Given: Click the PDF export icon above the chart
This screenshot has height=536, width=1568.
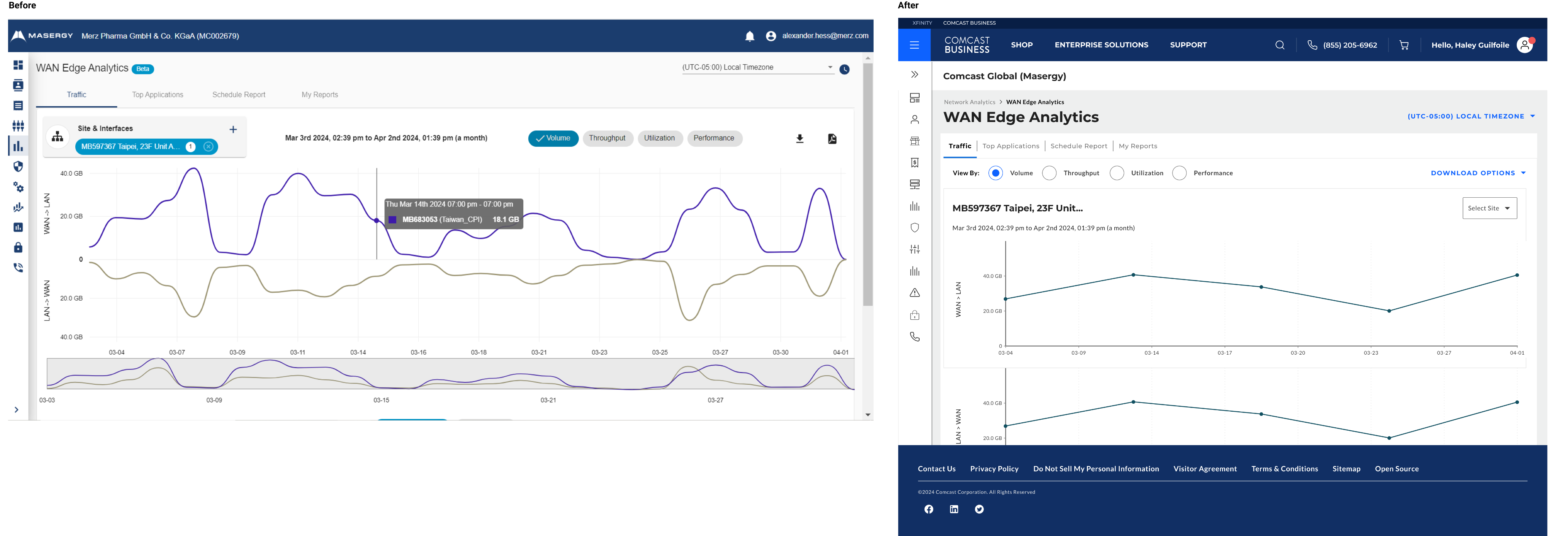Looking at the screenshot, I should [x=832, y=139].
